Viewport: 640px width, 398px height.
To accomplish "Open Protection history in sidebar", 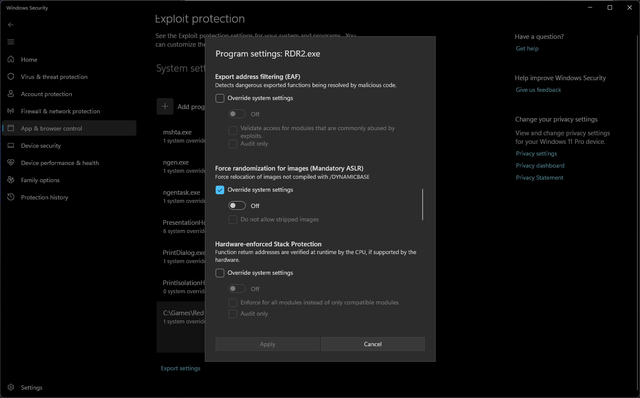I will click(x=44, y=197).
